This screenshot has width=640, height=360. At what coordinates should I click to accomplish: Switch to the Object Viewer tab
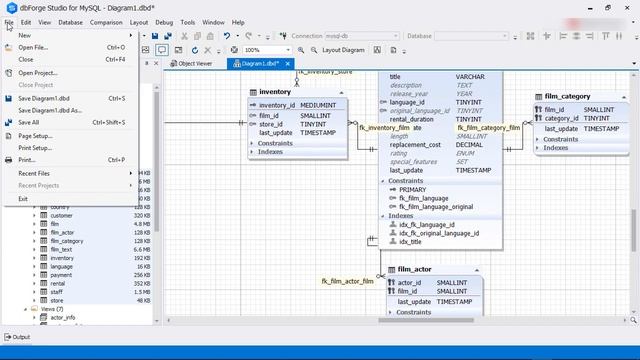192,64
